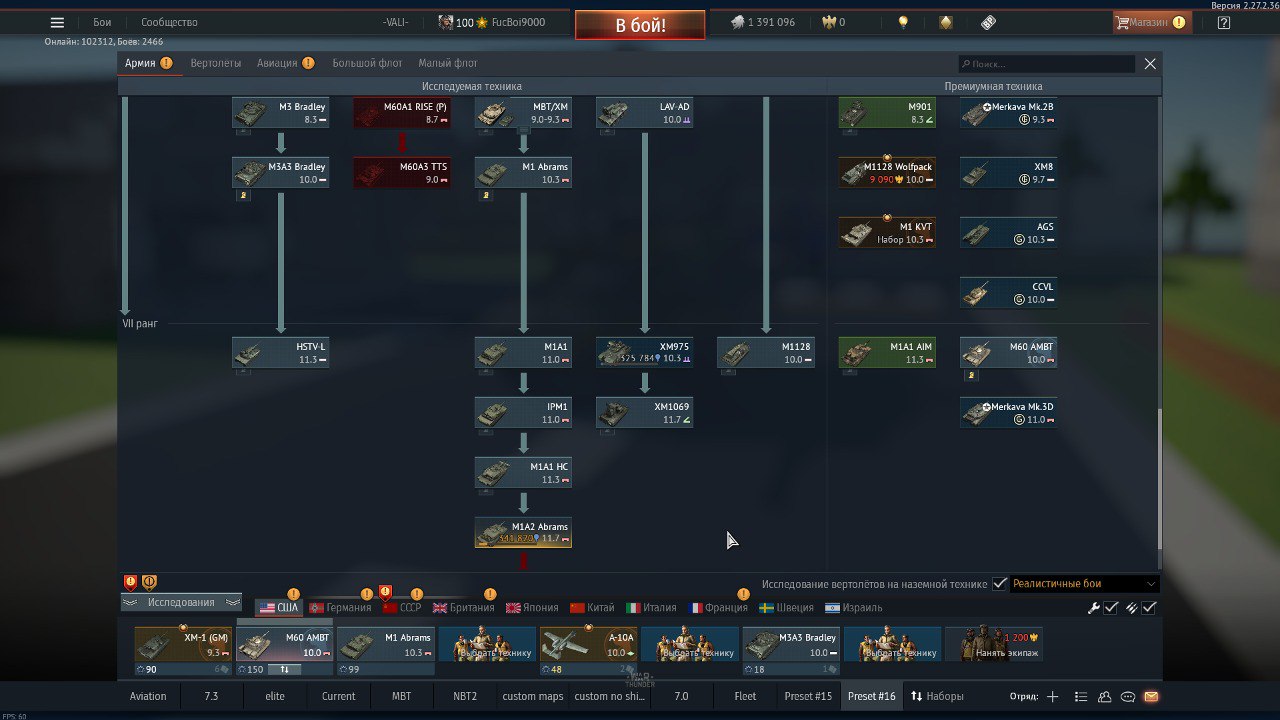Open the question mark help icon

coord(1224,22)
